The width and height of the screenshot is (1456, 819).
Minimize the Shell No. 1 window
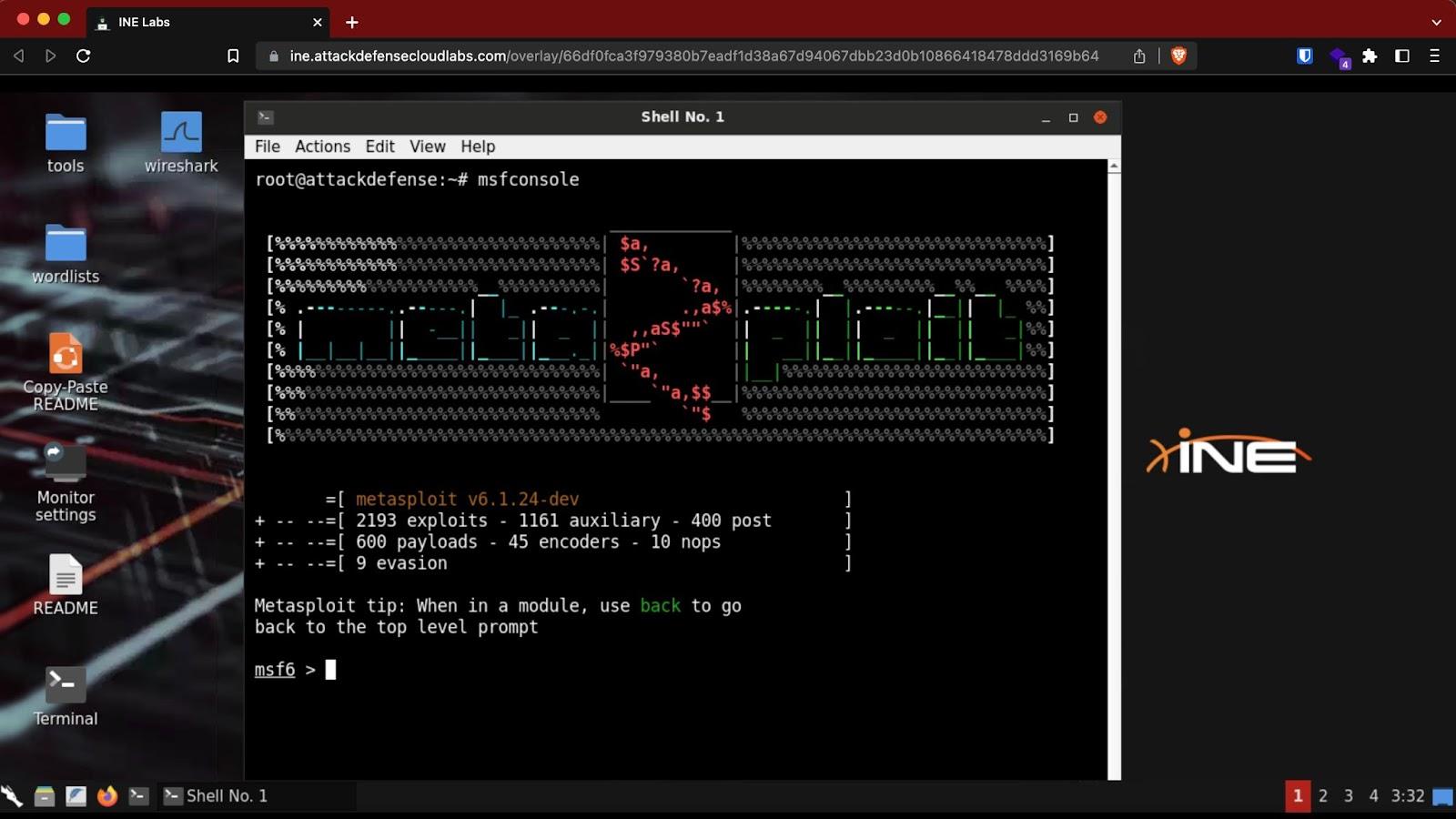1046,118
